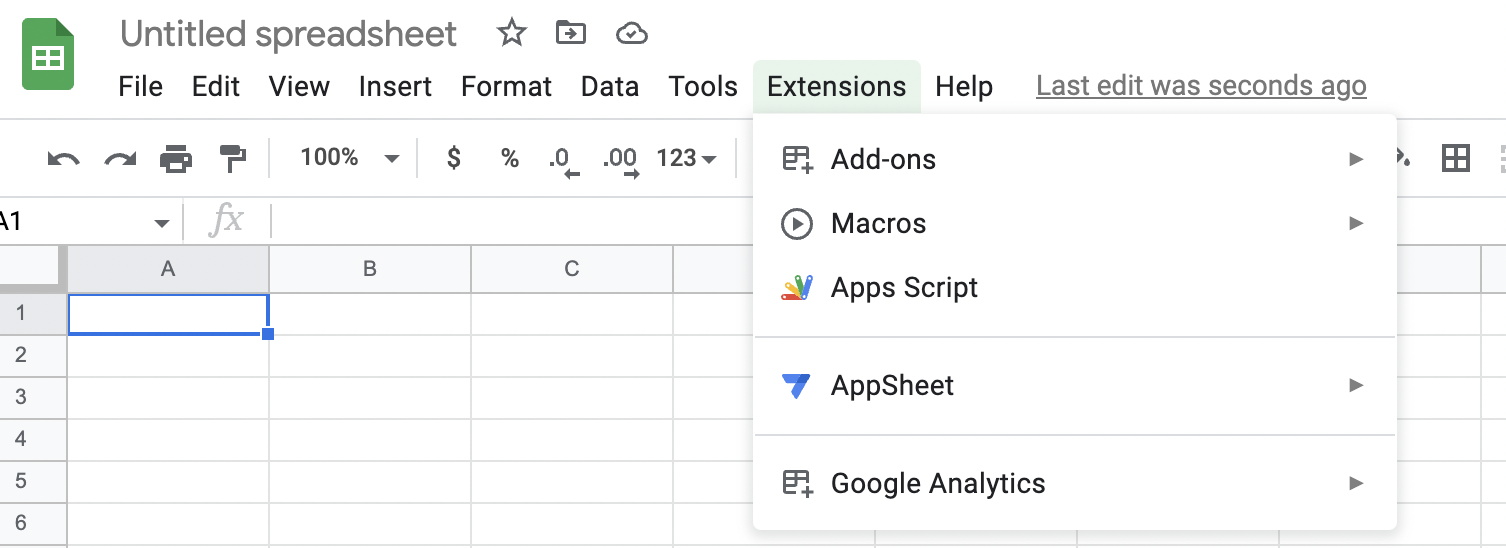This screenshot has width=1506, height=548.
Task: Select row 2 header
Action: [32, 356]
